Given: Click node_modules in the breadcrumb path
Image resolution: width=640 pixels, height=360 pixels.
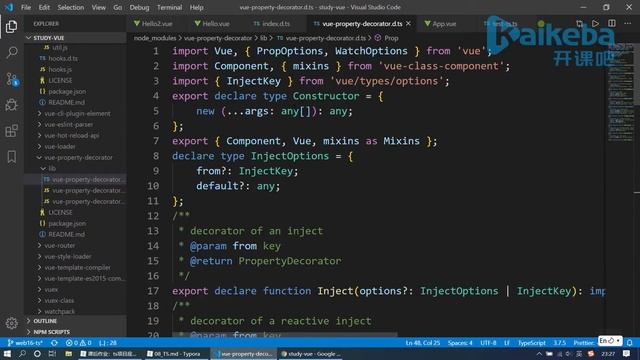Looking at the screenshot, I should [155, 38].
